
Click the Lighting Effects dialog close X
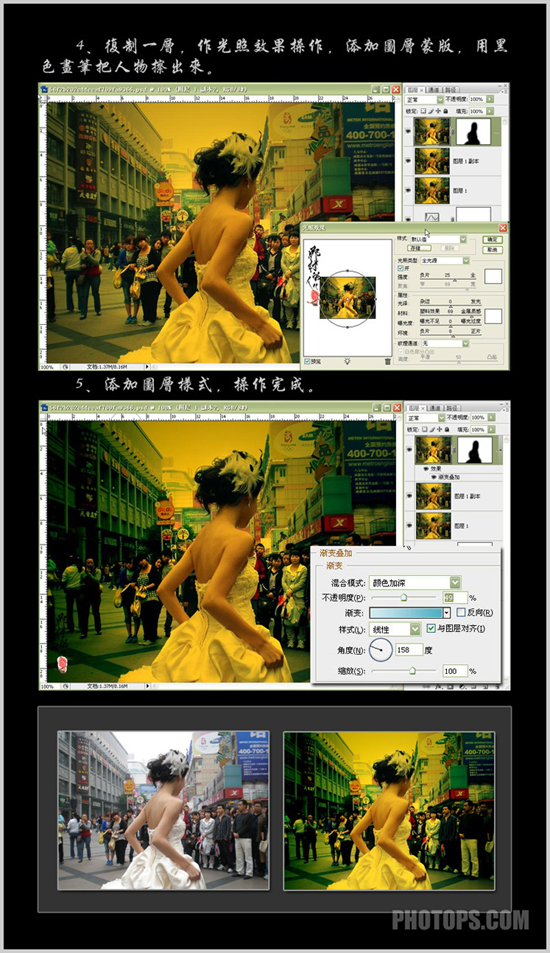pos(503,228)
